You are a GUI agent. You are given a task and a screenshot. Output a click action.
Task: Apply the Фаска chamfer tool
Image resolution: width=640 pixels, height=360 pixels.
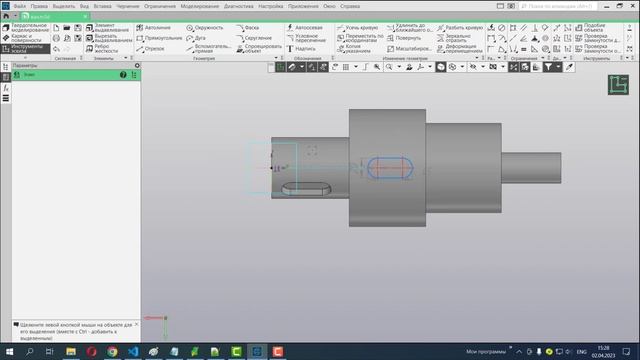(248, 28)
